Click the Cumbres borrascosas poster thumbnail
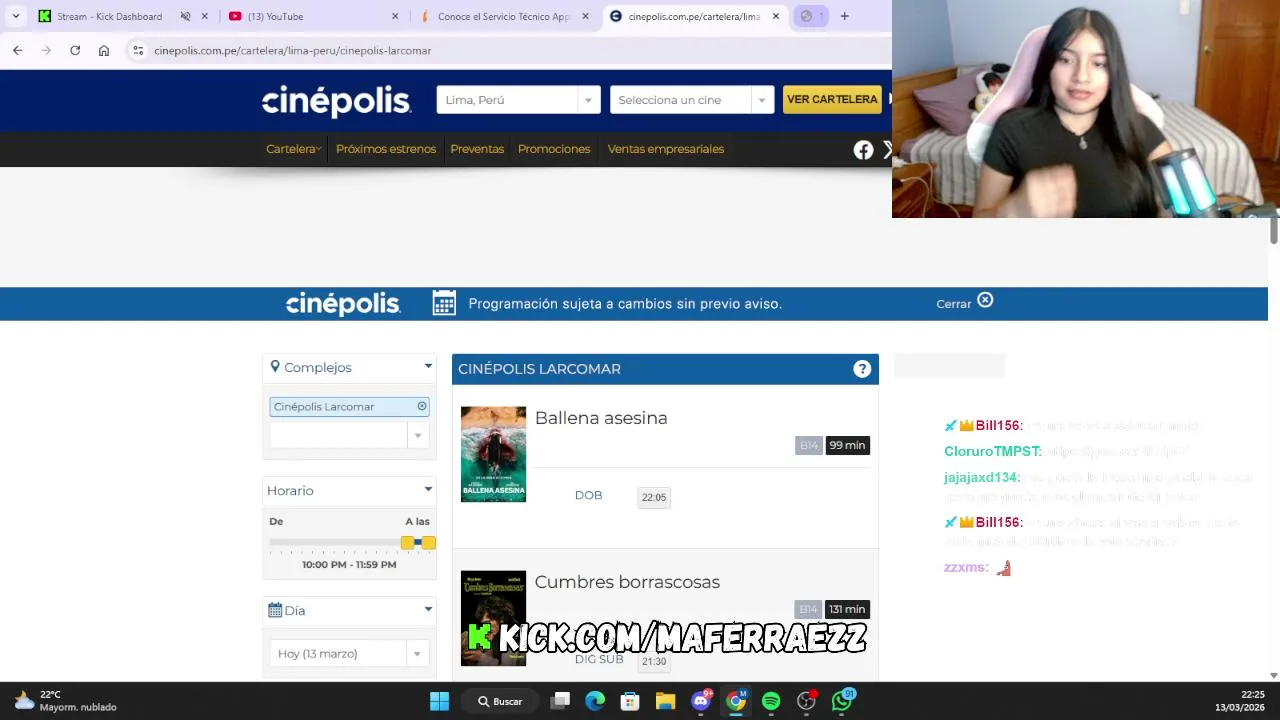Screen dimensions: 1280x720 [493, 618]
